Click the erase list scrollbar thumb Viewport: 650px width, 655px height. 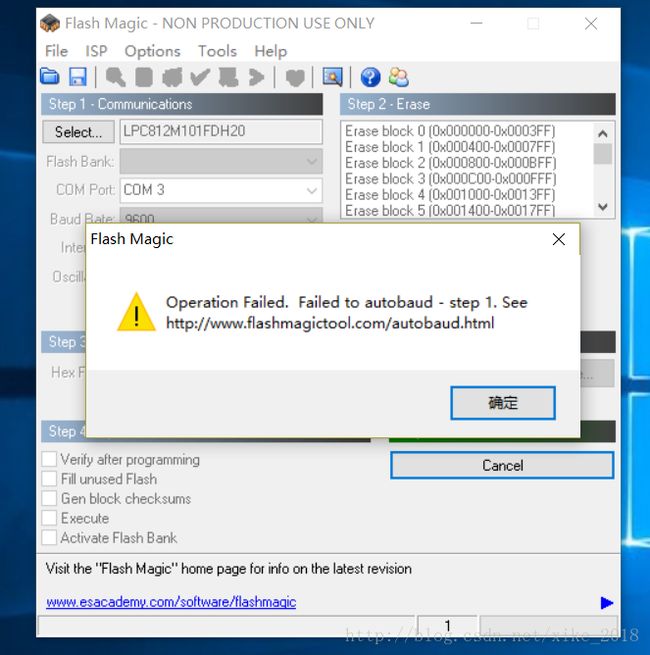coord(603,154)
